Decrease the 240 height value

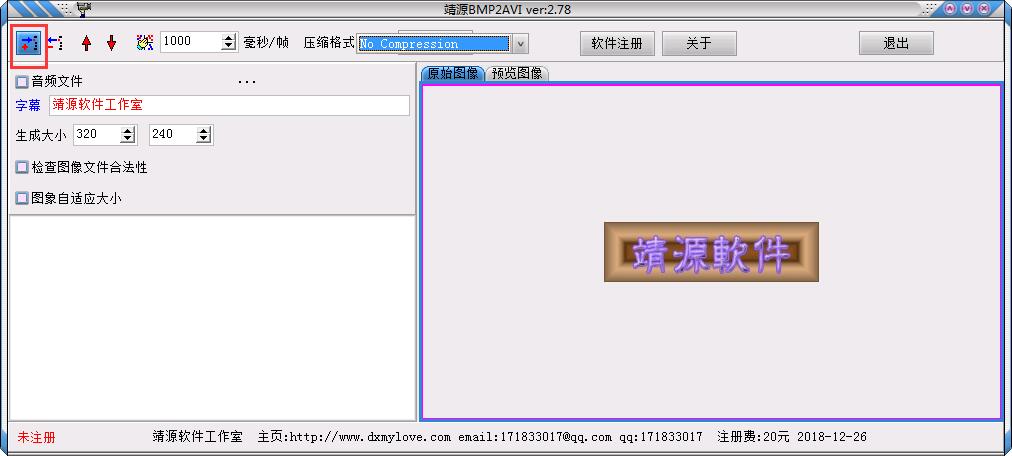click(x=204, y=139)
